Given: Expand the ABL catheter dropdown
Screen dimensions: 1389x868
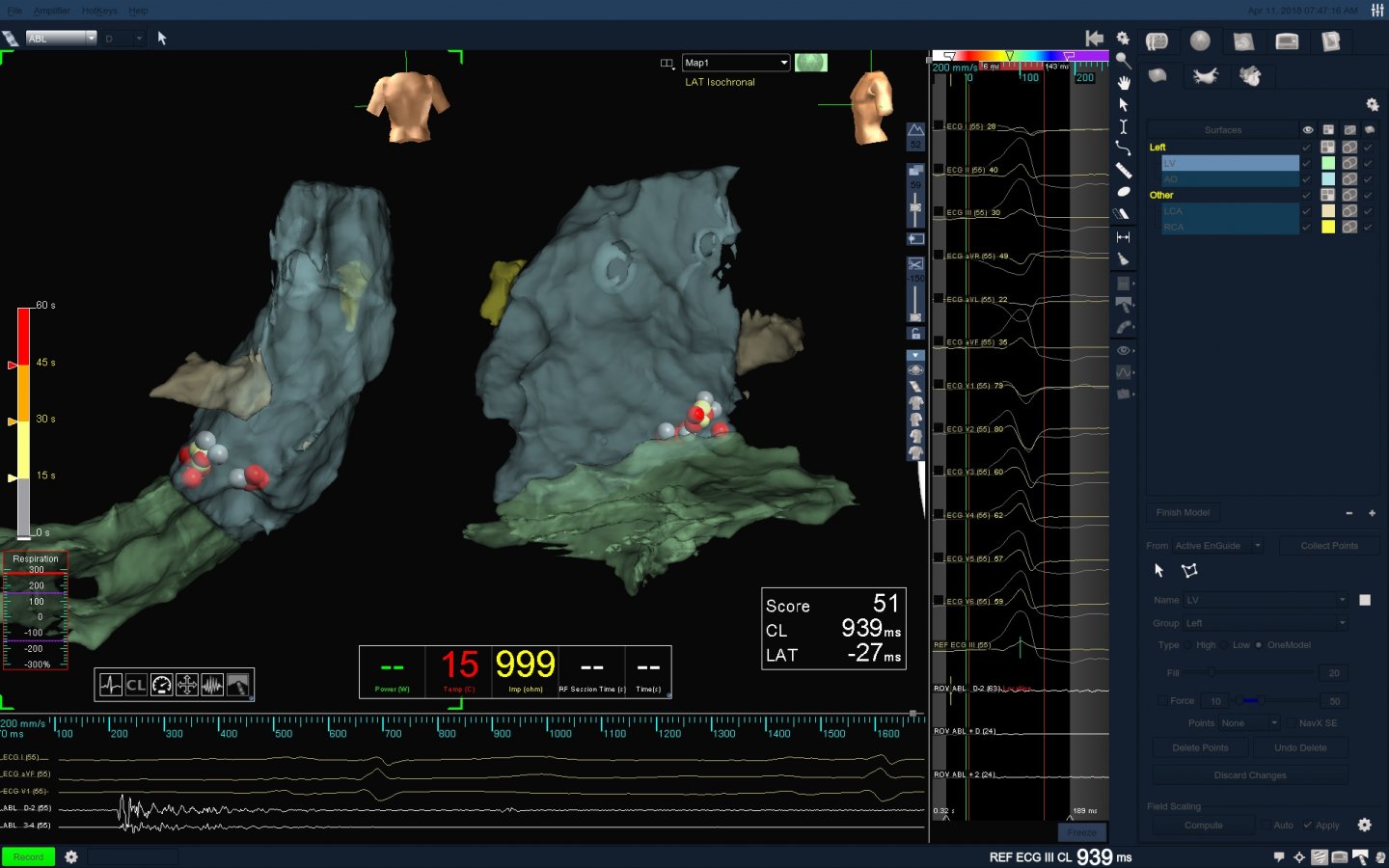Looking at the screenshot, I should [91, 39].
